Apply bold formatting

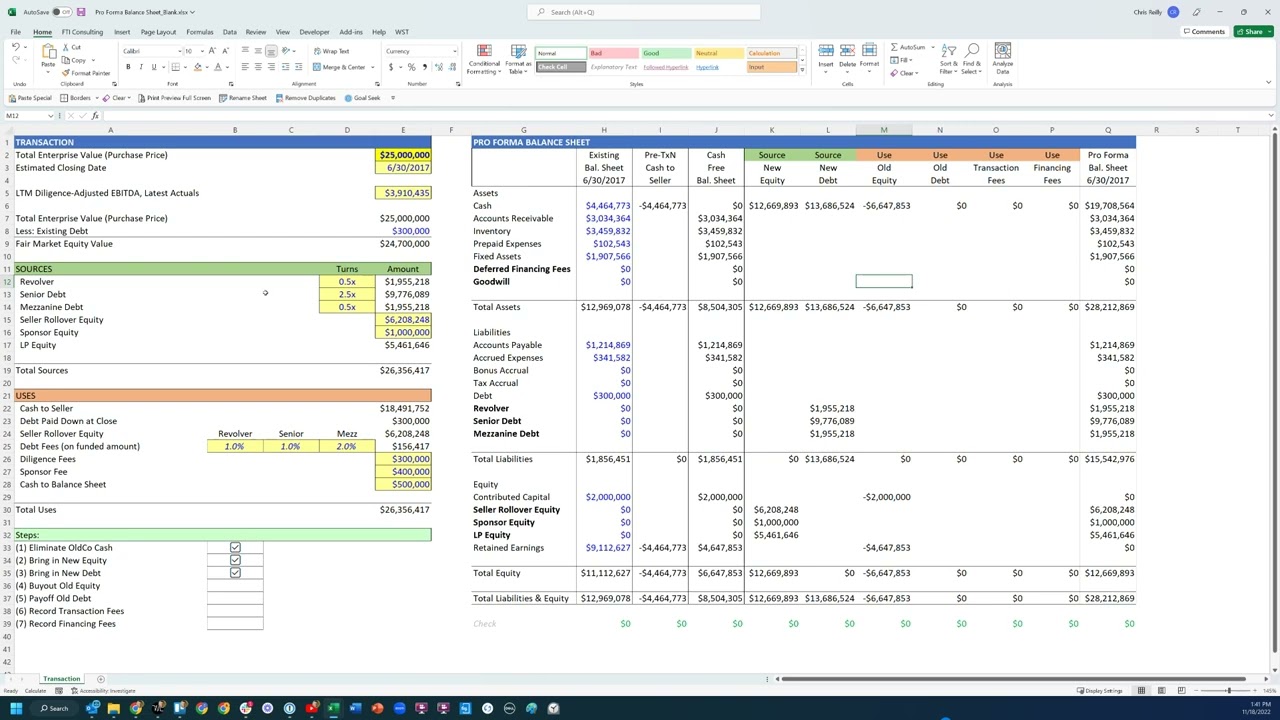(x=128, y=67)
